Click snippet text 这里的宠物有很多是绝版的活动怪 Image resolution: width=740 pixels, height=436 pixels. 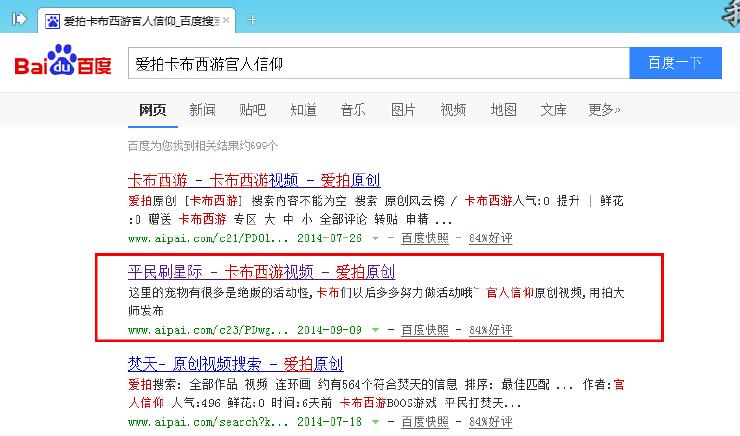pyautogui.click(x=219, y=293)
